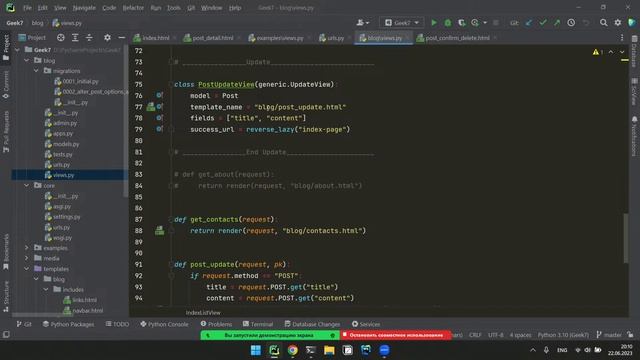The height and width of the screenshot is (360, 640).
Task: Open the profiler run icon
Action: (x=475, y=23)
